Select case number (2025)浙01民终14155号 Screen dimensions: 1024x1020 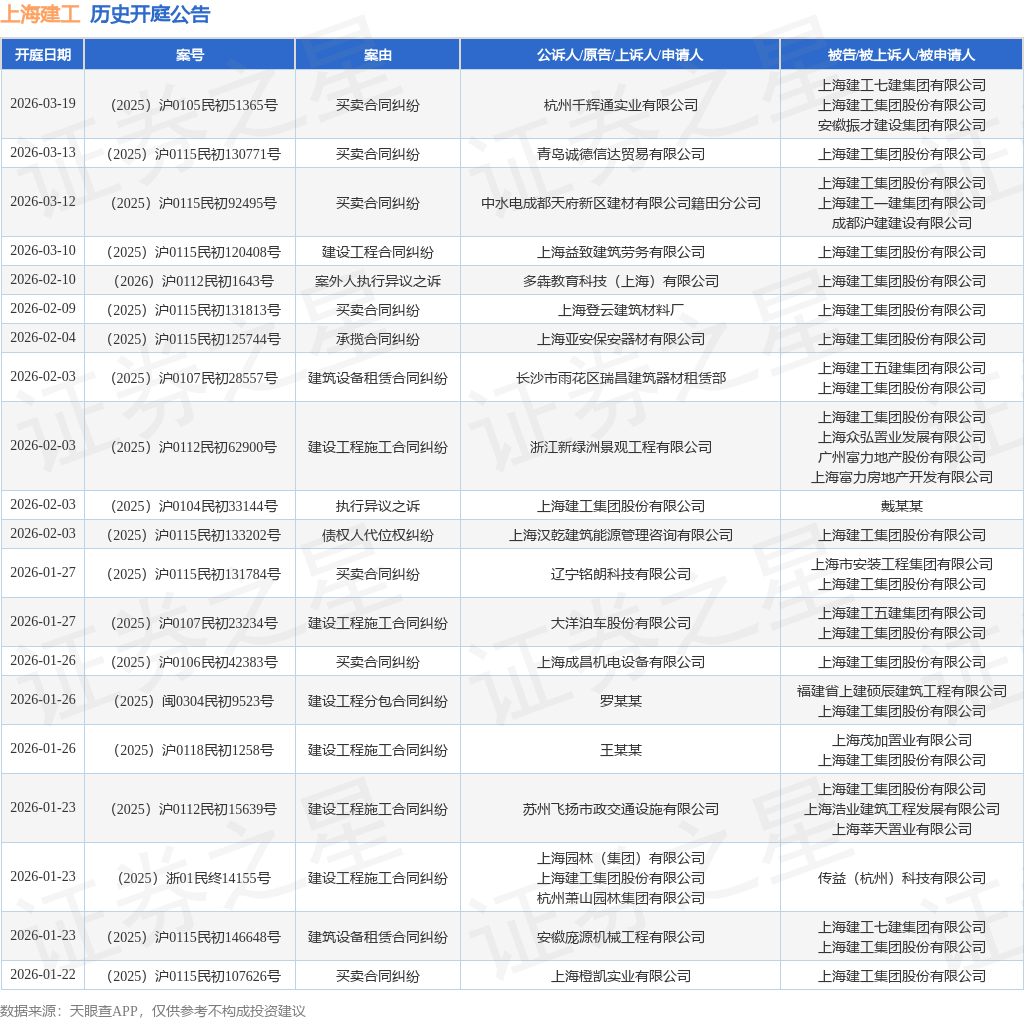point(194,878)
